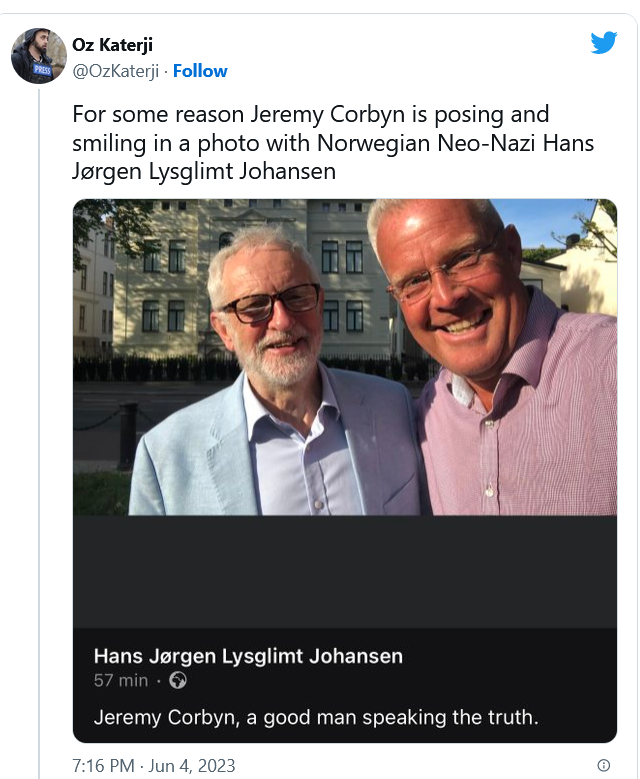
Task: Click the dark blank area below the photo
Action: pos(345,571)
